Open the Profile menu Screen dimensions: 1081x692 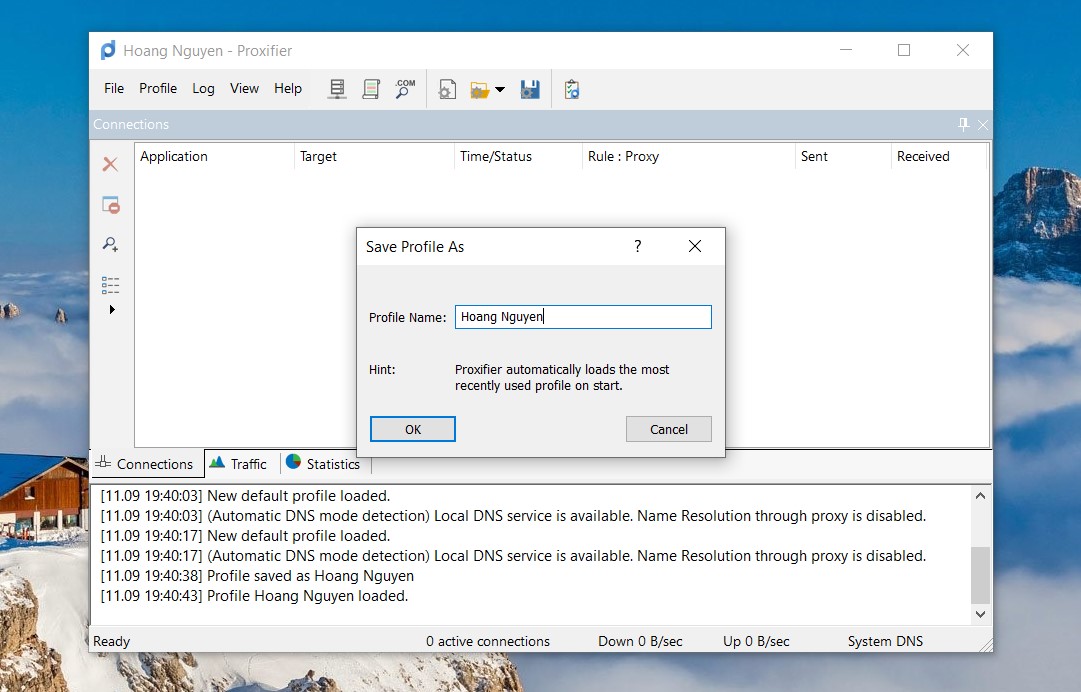[158, 88]
